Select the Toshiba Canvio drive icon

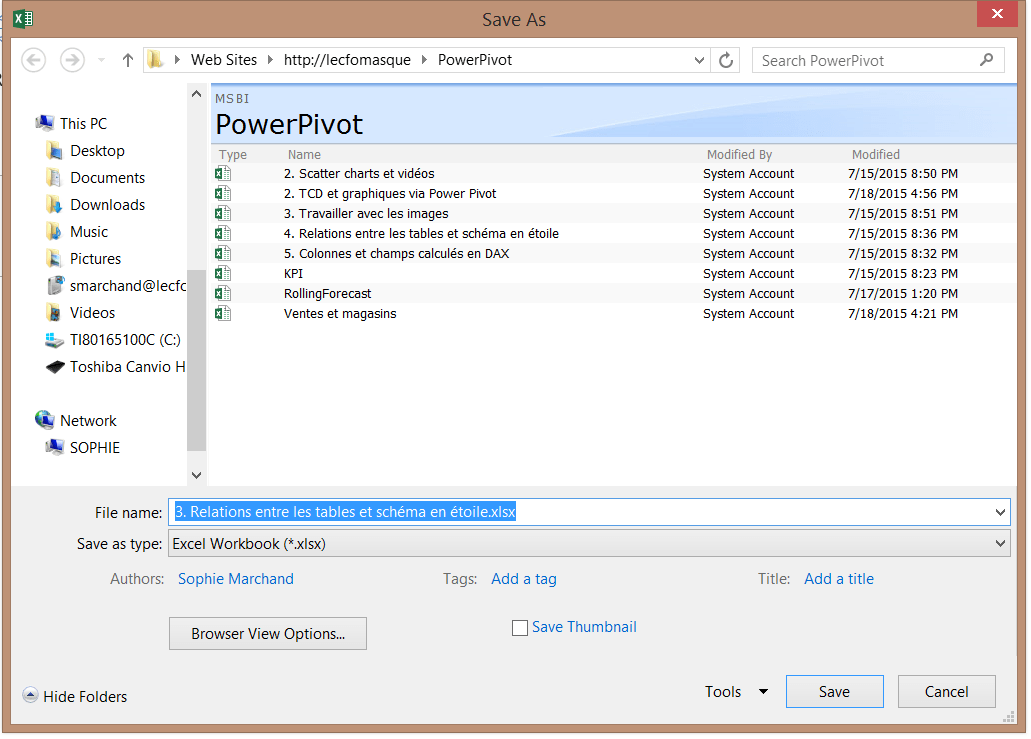[x=55, y=367]
